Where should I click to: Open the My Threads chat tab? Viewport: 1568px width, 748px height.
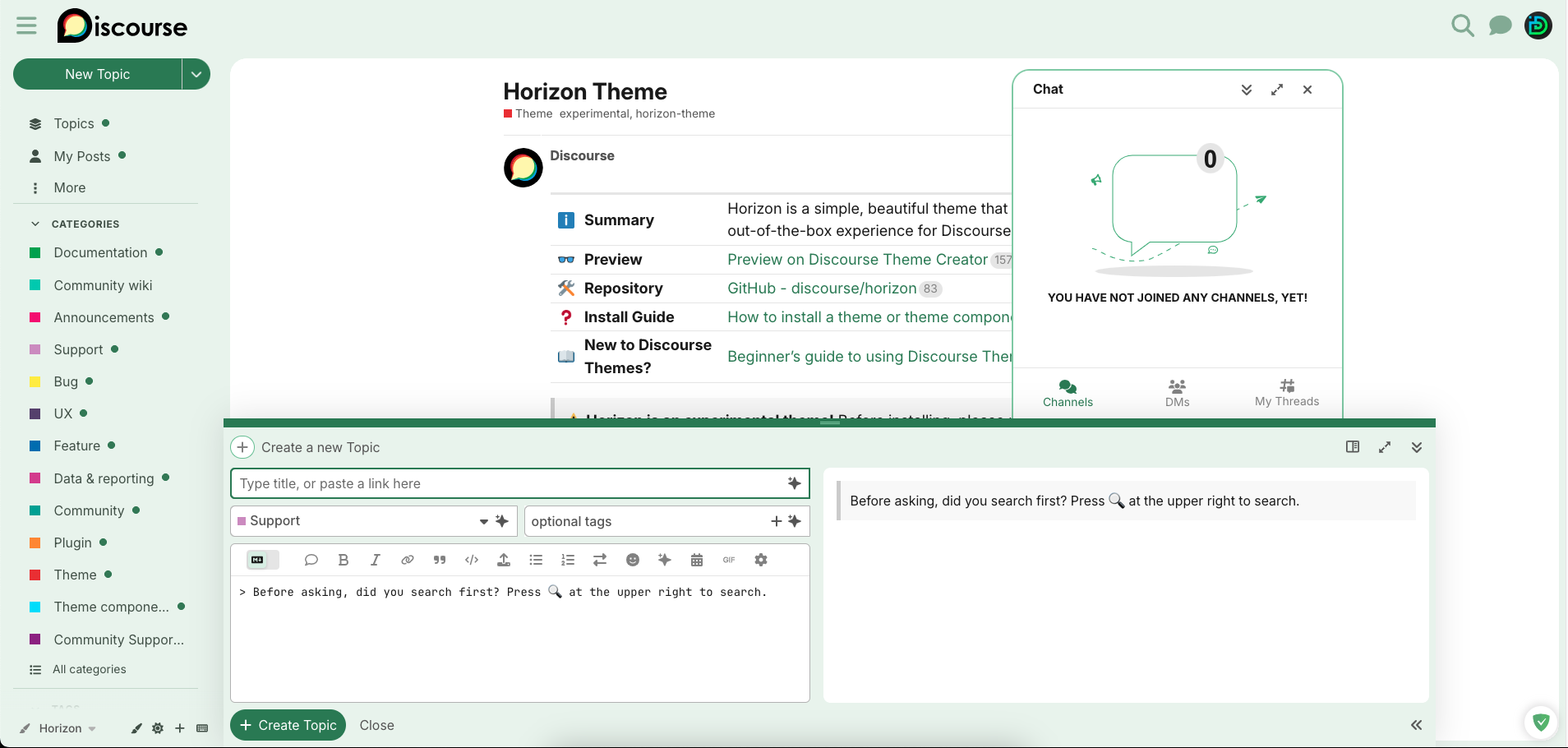1286,393
